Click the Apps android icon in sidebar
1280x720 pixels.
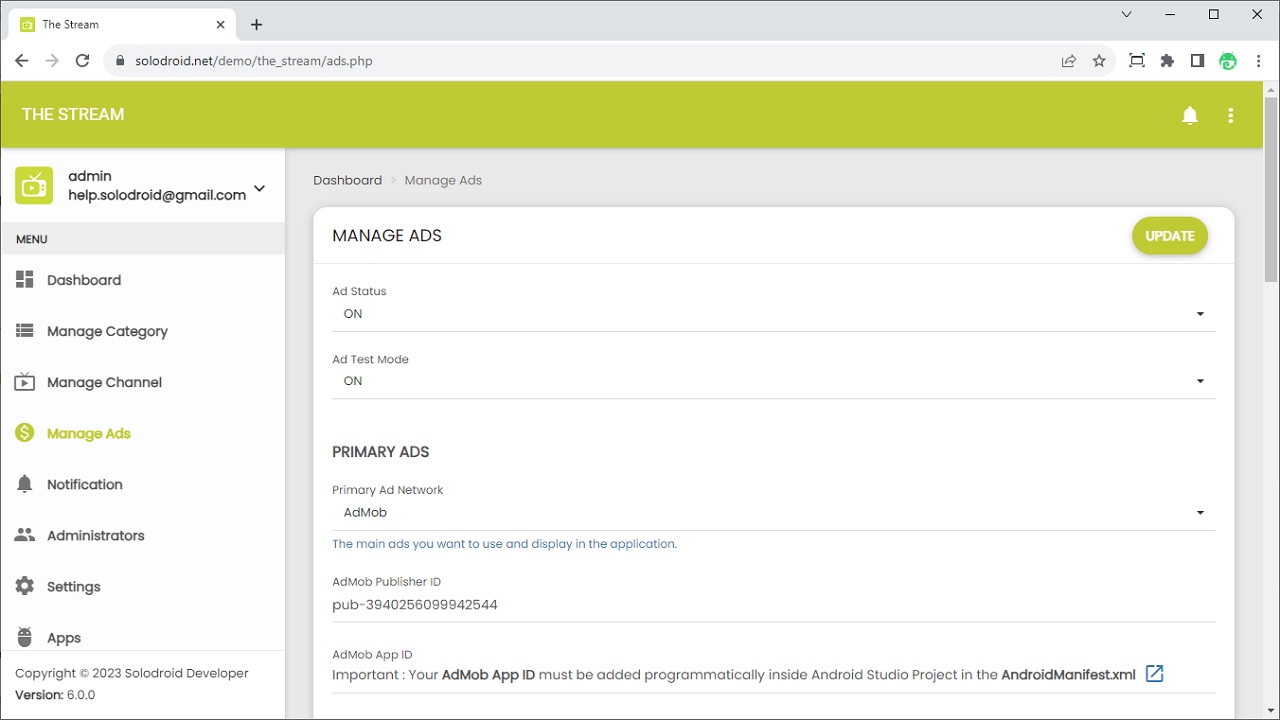(25, 637)
